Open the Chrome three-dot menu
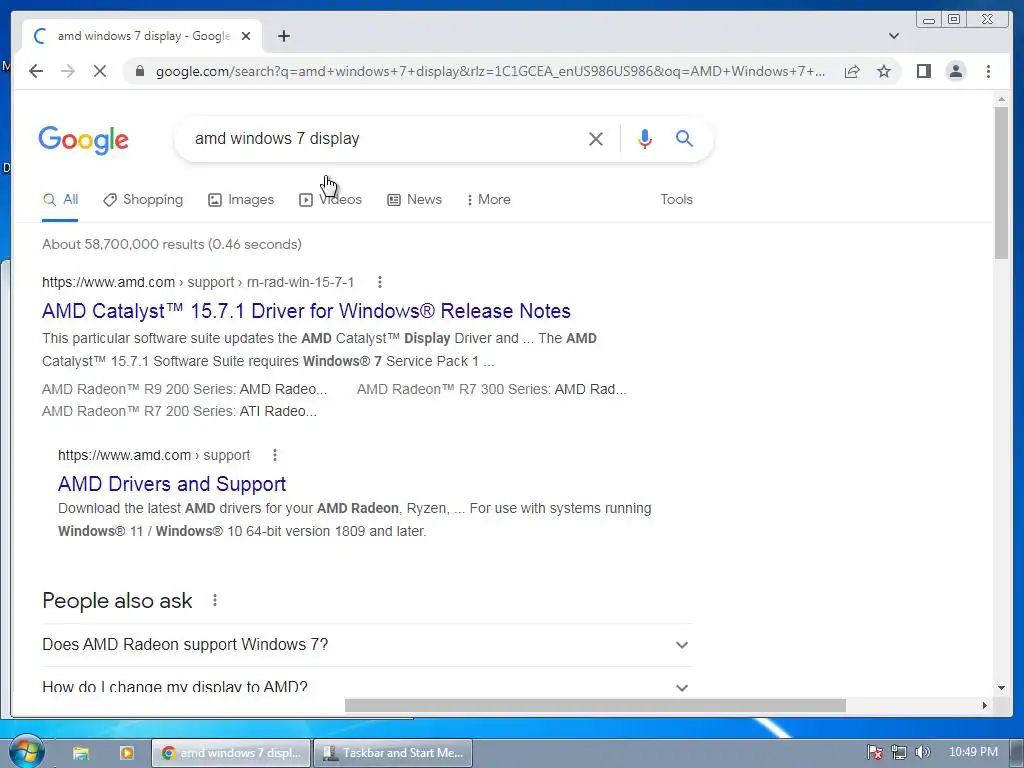 (988, 71)
